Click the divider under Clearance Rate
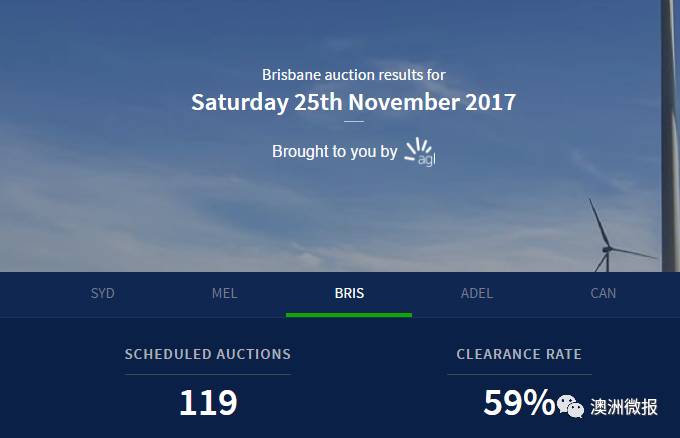Viewport: 680px width, 438px height. tap(519, 374)
